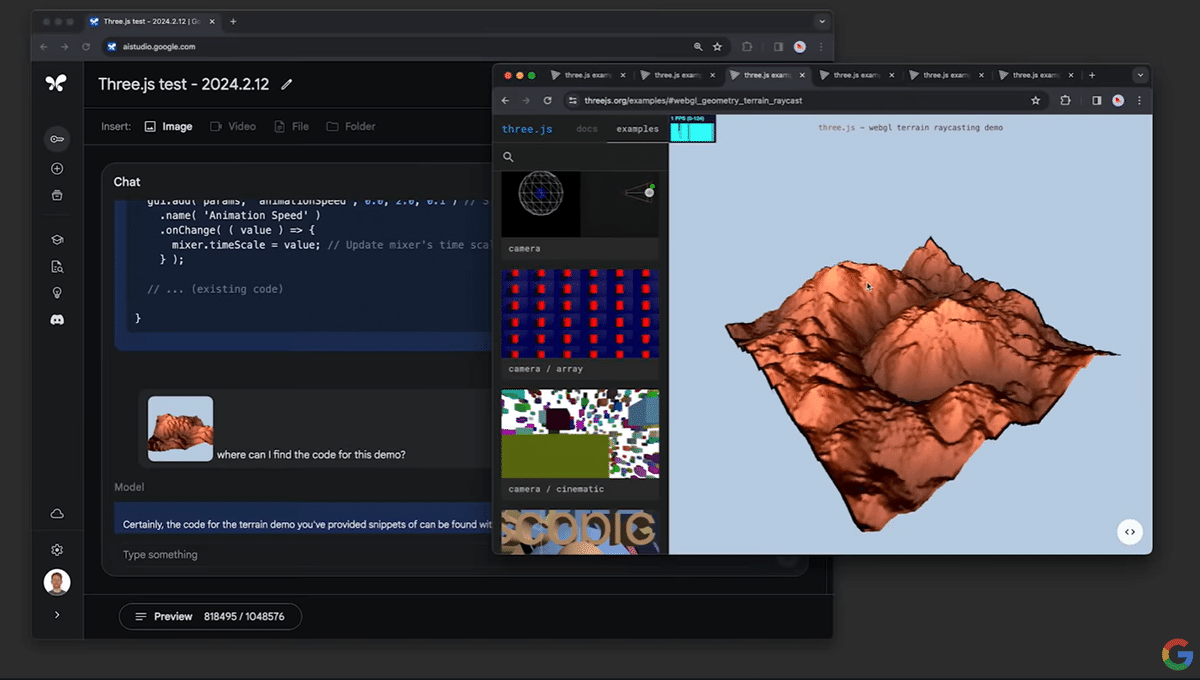Bookmark the three.js page with star
The height and width of the screenshot is (680, 1200).
pyautogui.click(x=1036, y=100)
